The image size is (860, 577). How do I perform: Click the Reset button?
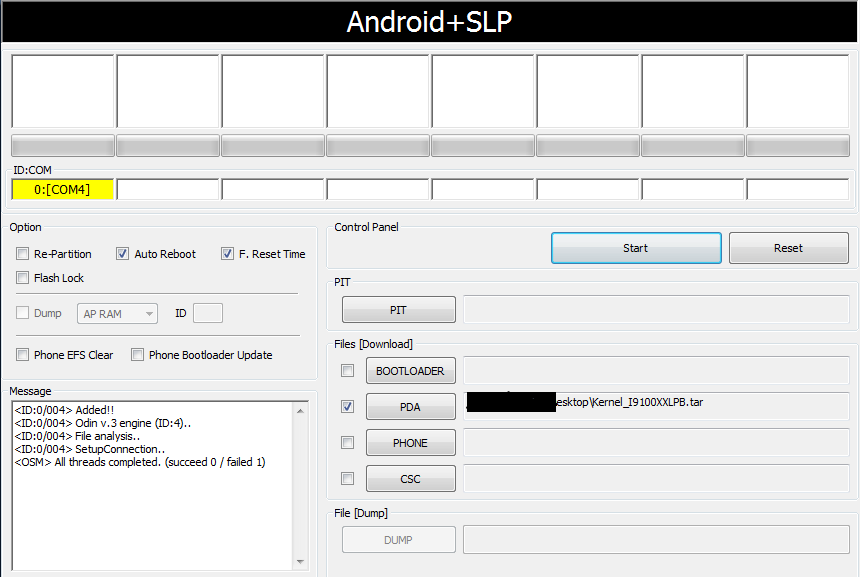click(x=789, y=248)
